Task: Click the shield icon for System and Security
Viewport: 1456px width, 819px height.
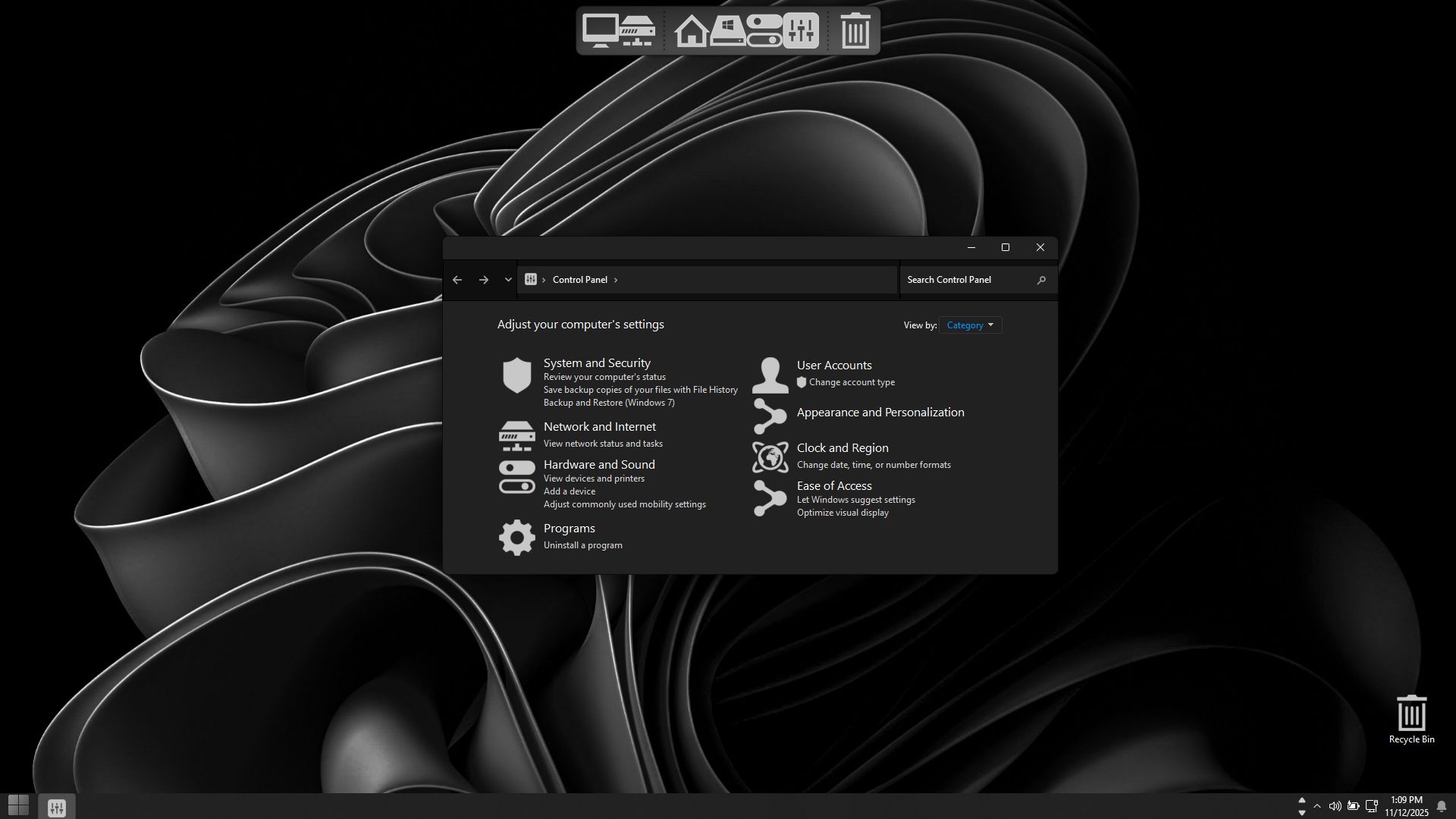Action: pyautogui.click(x=517, y=375)
